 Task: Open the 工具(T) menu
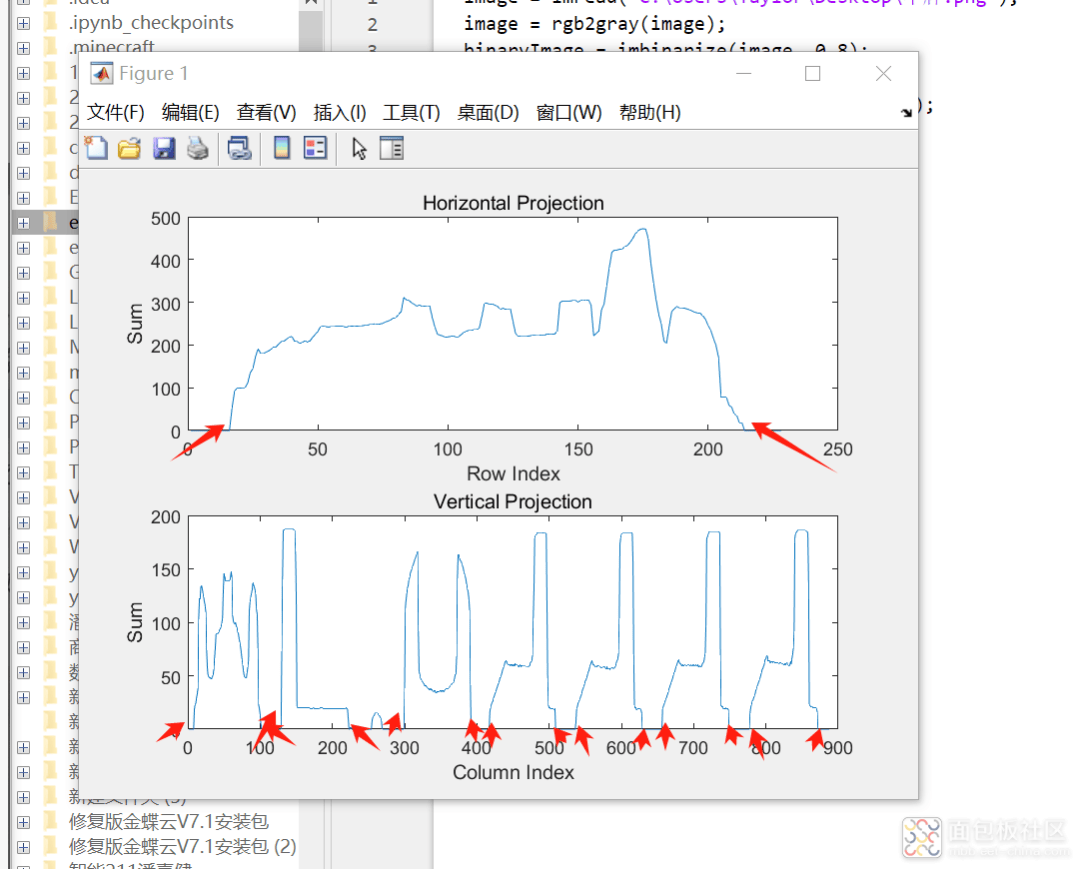tap(411, 113)
